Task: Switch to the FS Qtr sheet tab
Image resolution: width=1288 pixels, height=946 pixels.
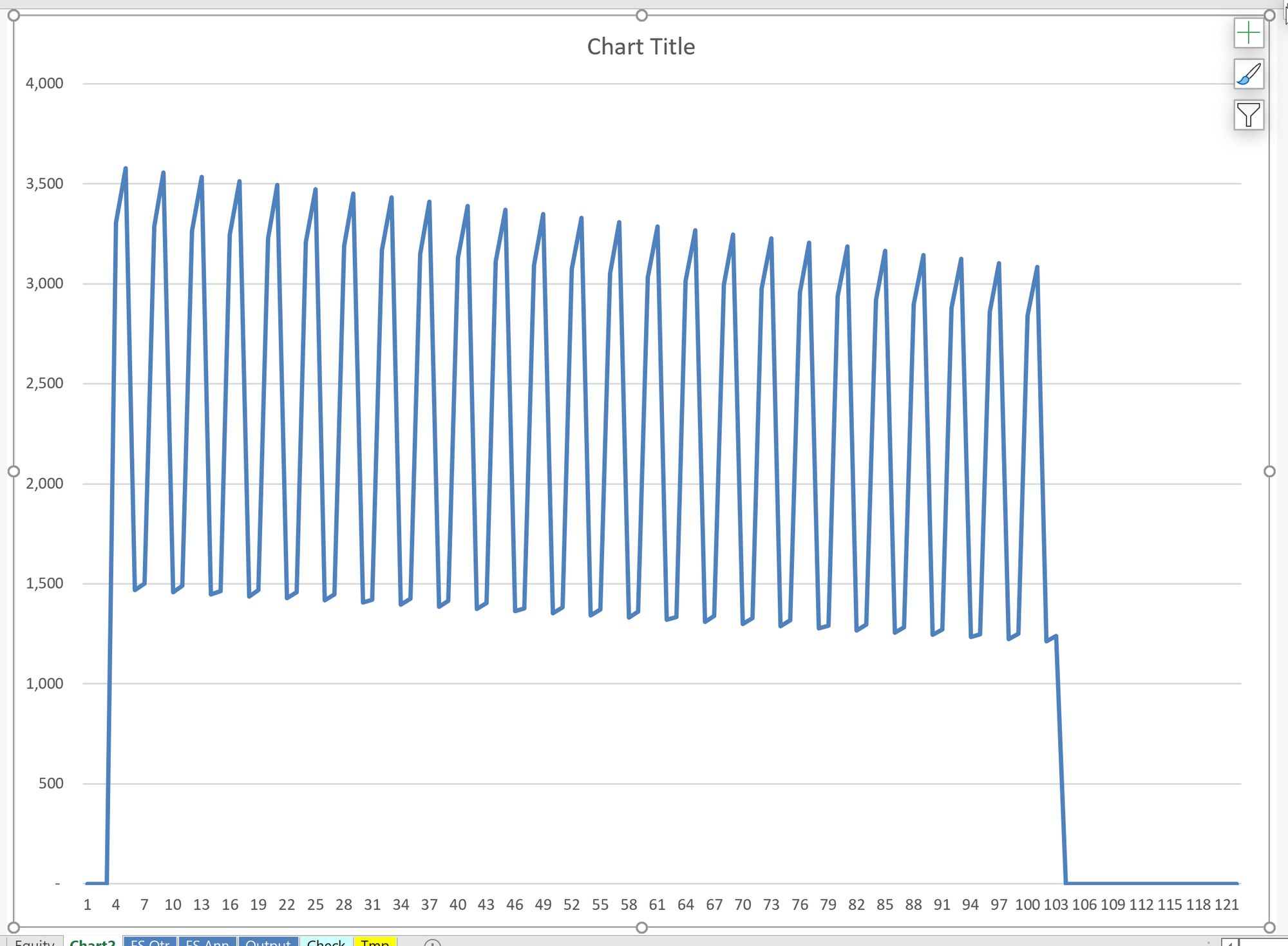Action: [x=149, y=942]
